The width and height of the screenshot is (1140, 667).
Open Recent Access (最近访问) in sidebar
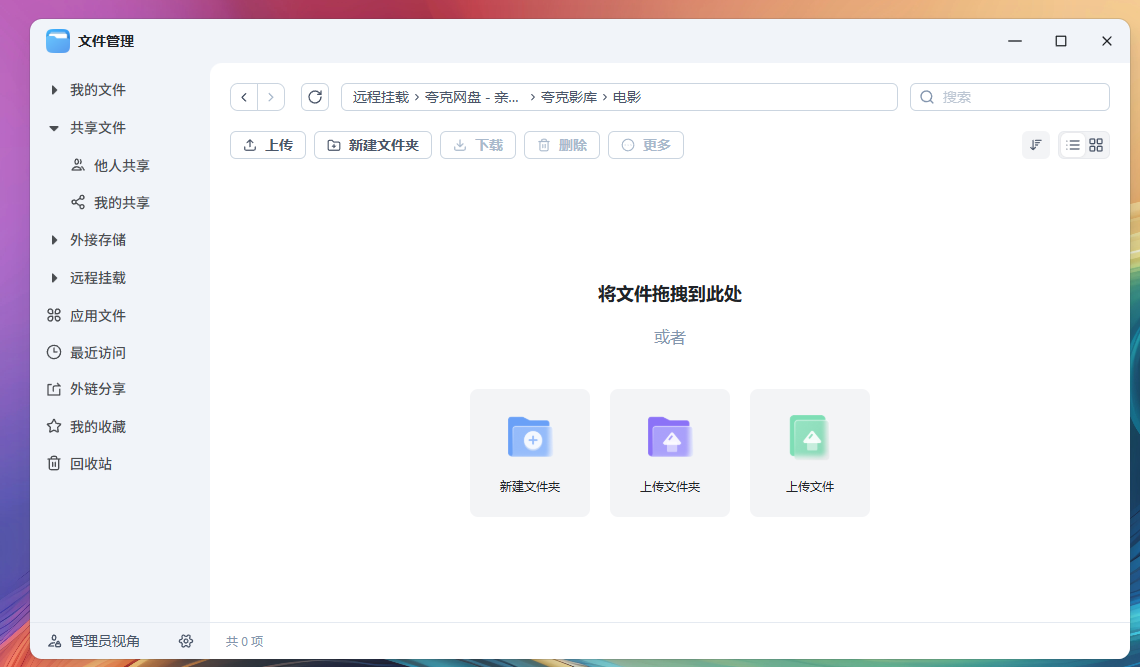click(x=97, y=353)
